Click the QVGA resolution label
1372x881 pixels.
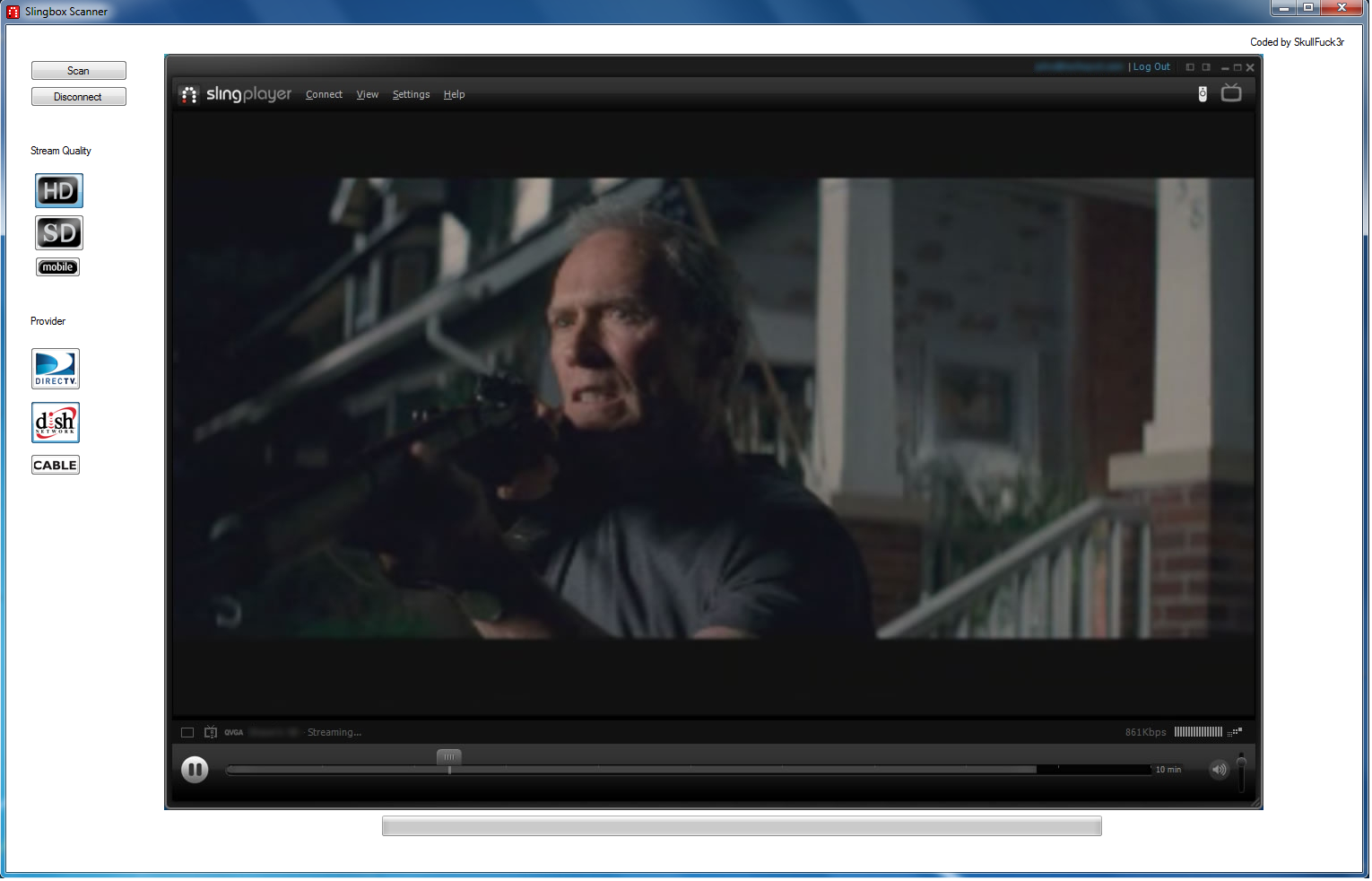point(234,733)
